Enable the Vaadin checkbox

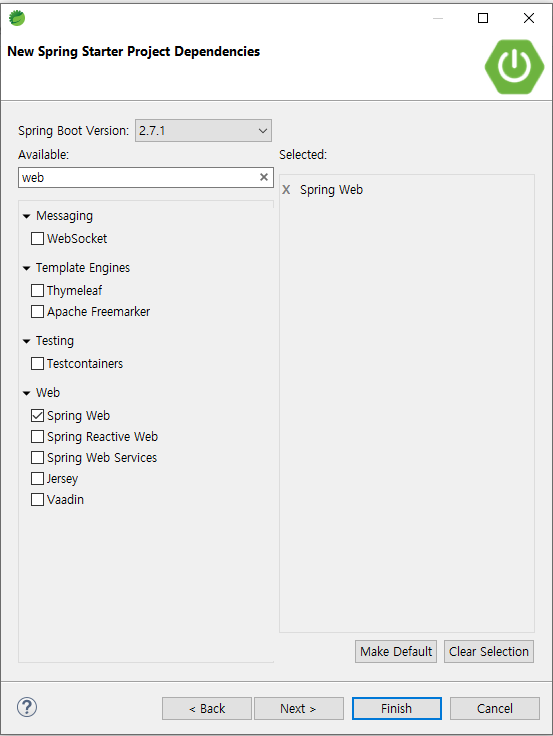pyautogui.click(x=37, y=499)
